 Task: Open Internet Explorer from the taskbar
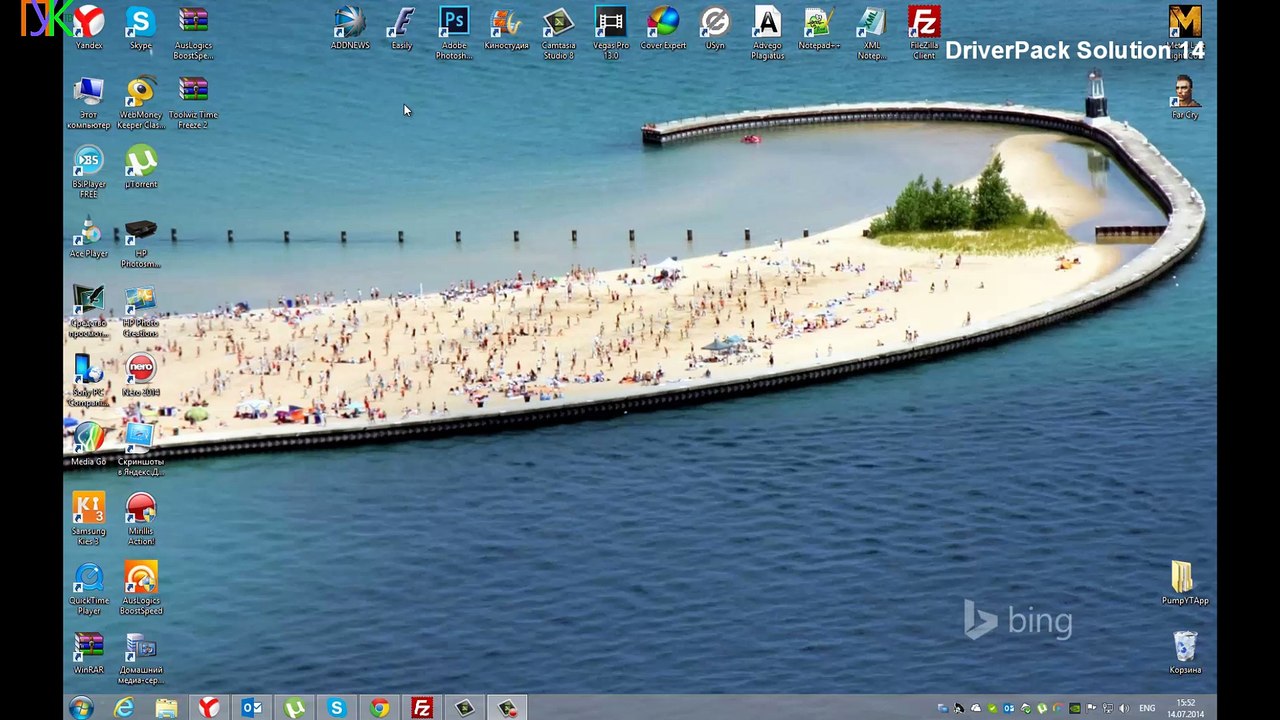click(124, 708)
